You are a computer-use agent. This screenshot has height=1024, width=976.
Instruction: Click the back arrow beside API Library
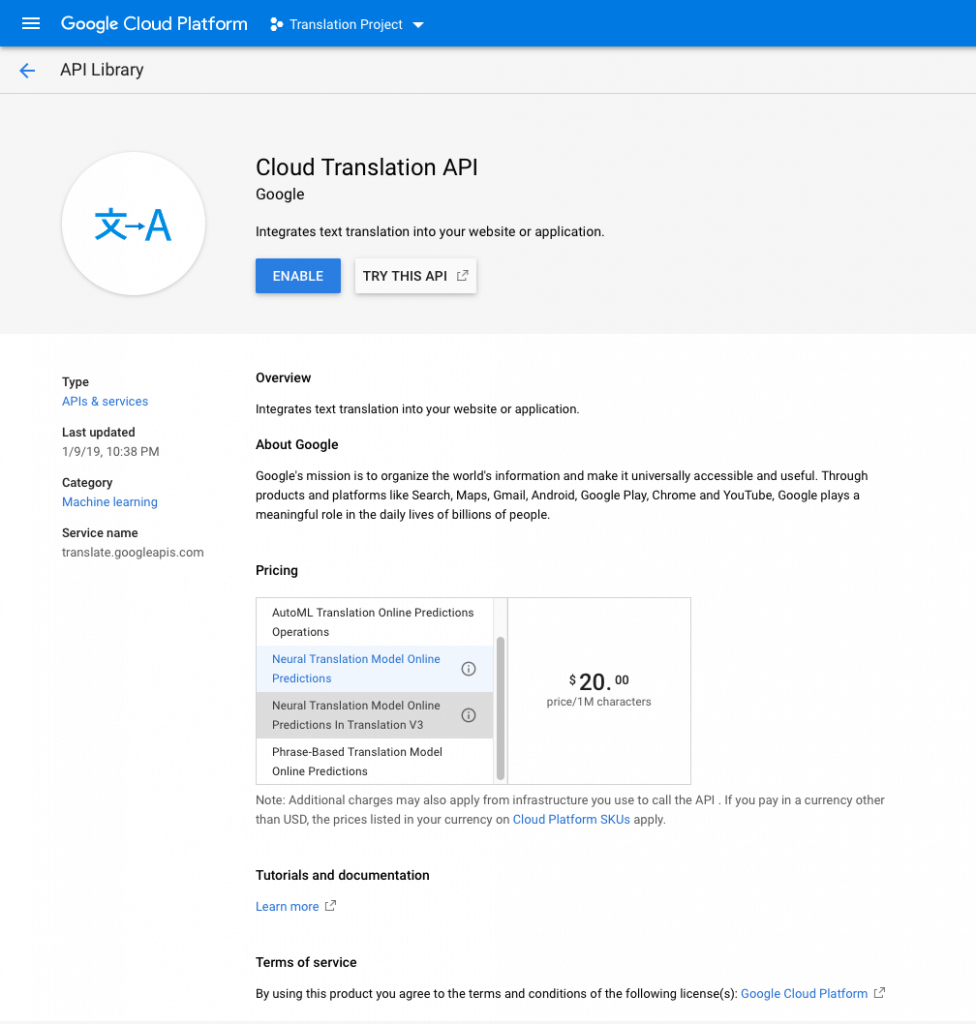pos(27,70)
